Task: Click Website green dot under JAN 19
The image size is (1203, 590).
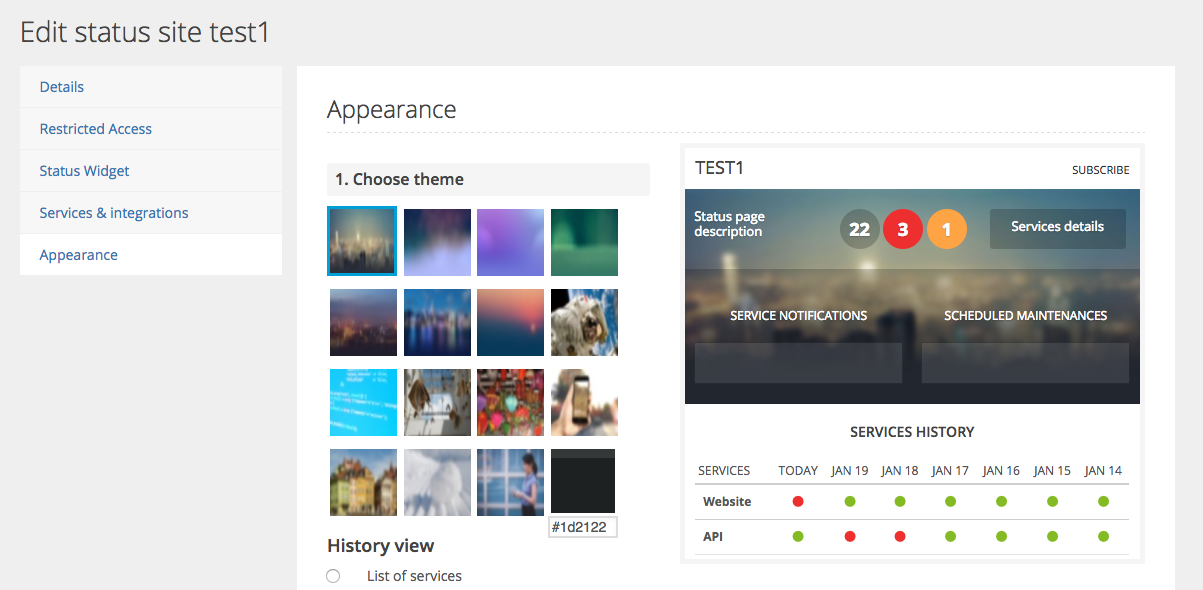Action: point(849,501)
